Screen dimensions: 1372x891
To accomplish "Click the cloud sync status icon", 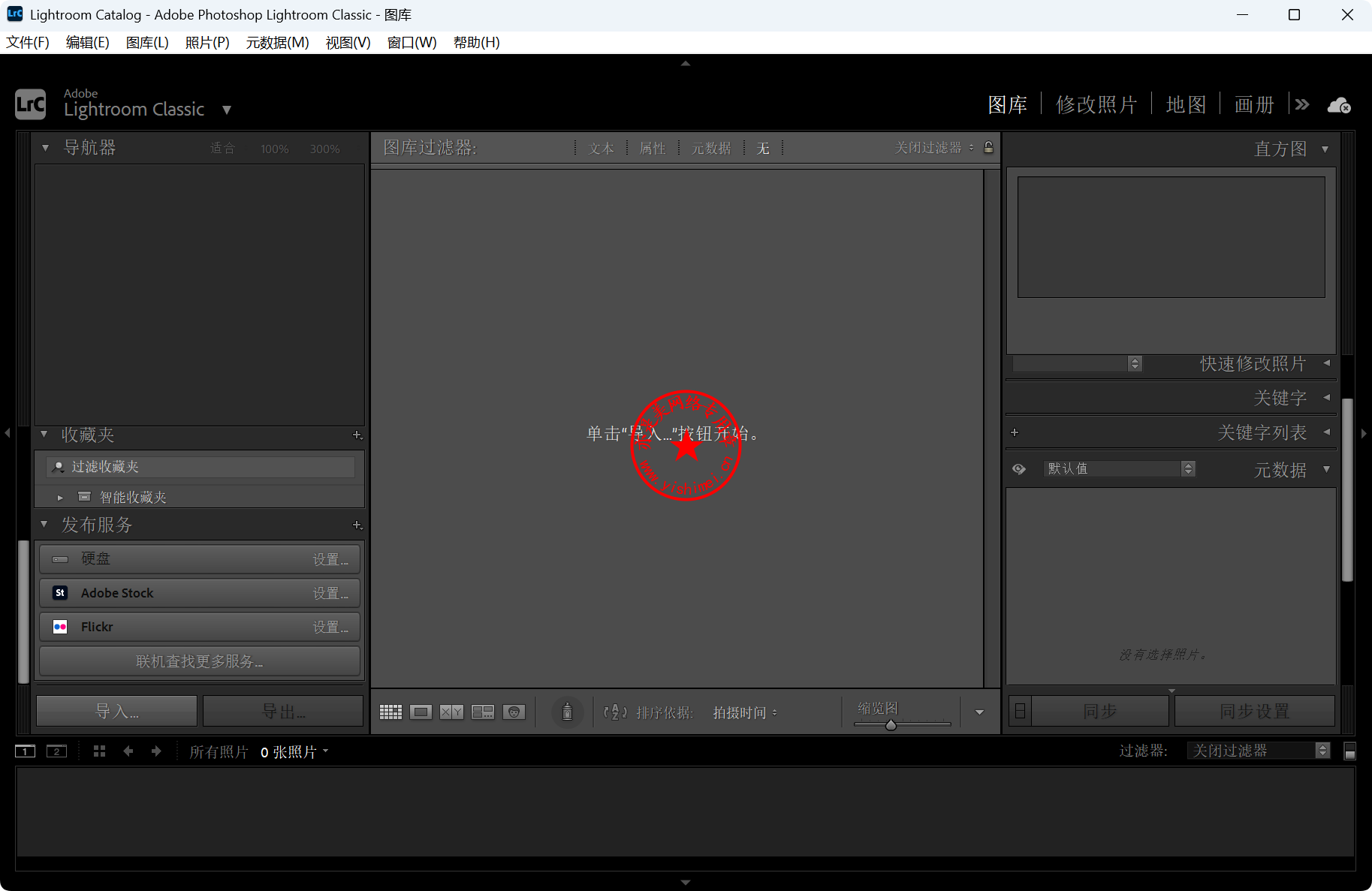I will pyautogui.click(x=1339, y=106).
